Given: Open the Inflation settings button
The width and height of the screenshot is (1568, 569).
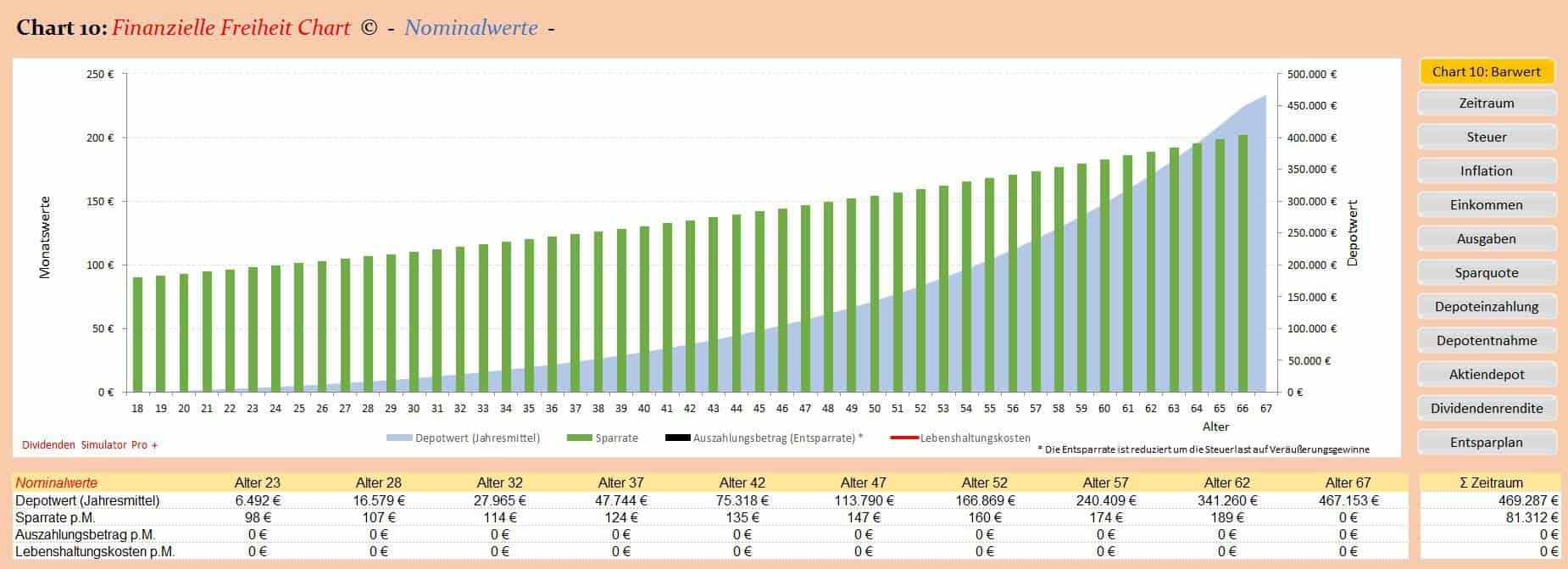Looking at the screenshot, I should click(1486, 171).
